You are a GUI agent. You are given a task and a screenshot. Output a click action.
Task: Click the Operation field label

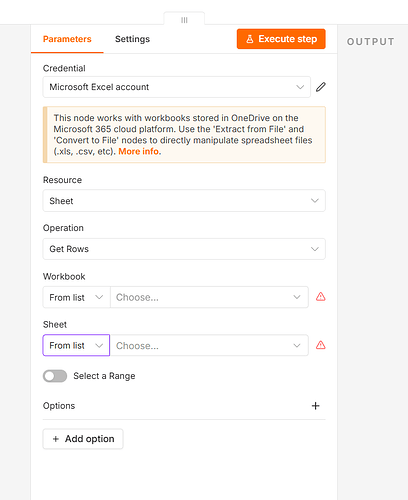pyautogui.click(x=63, y=228)
